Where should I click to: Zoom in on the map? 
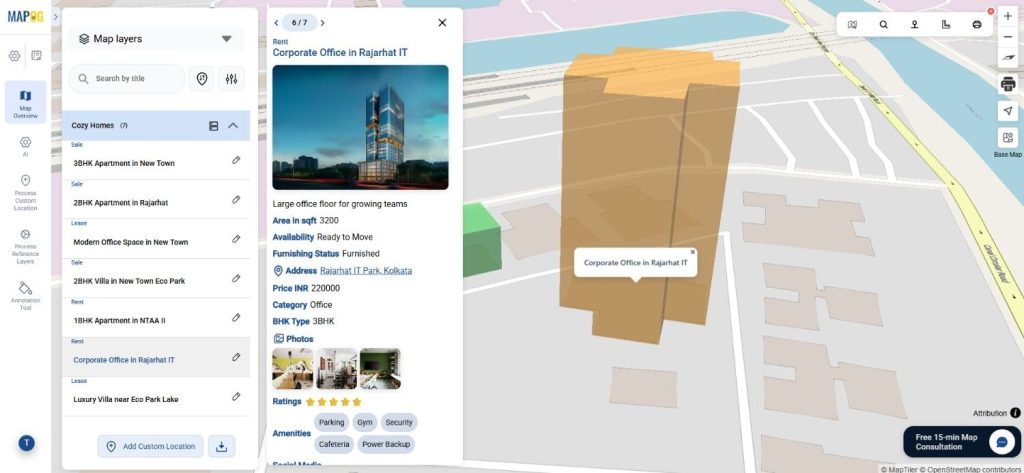(x=1008, y=16)
